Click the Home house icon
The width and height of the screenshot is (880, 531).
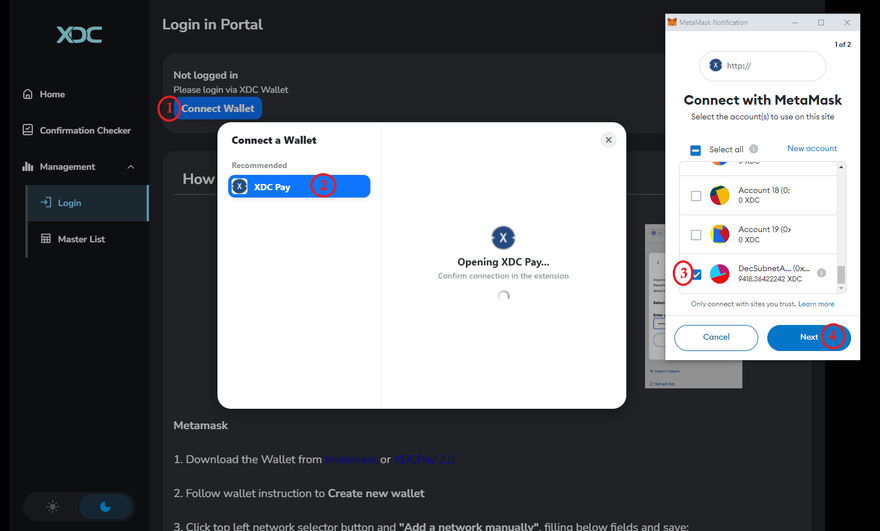[x=28, y=94]
